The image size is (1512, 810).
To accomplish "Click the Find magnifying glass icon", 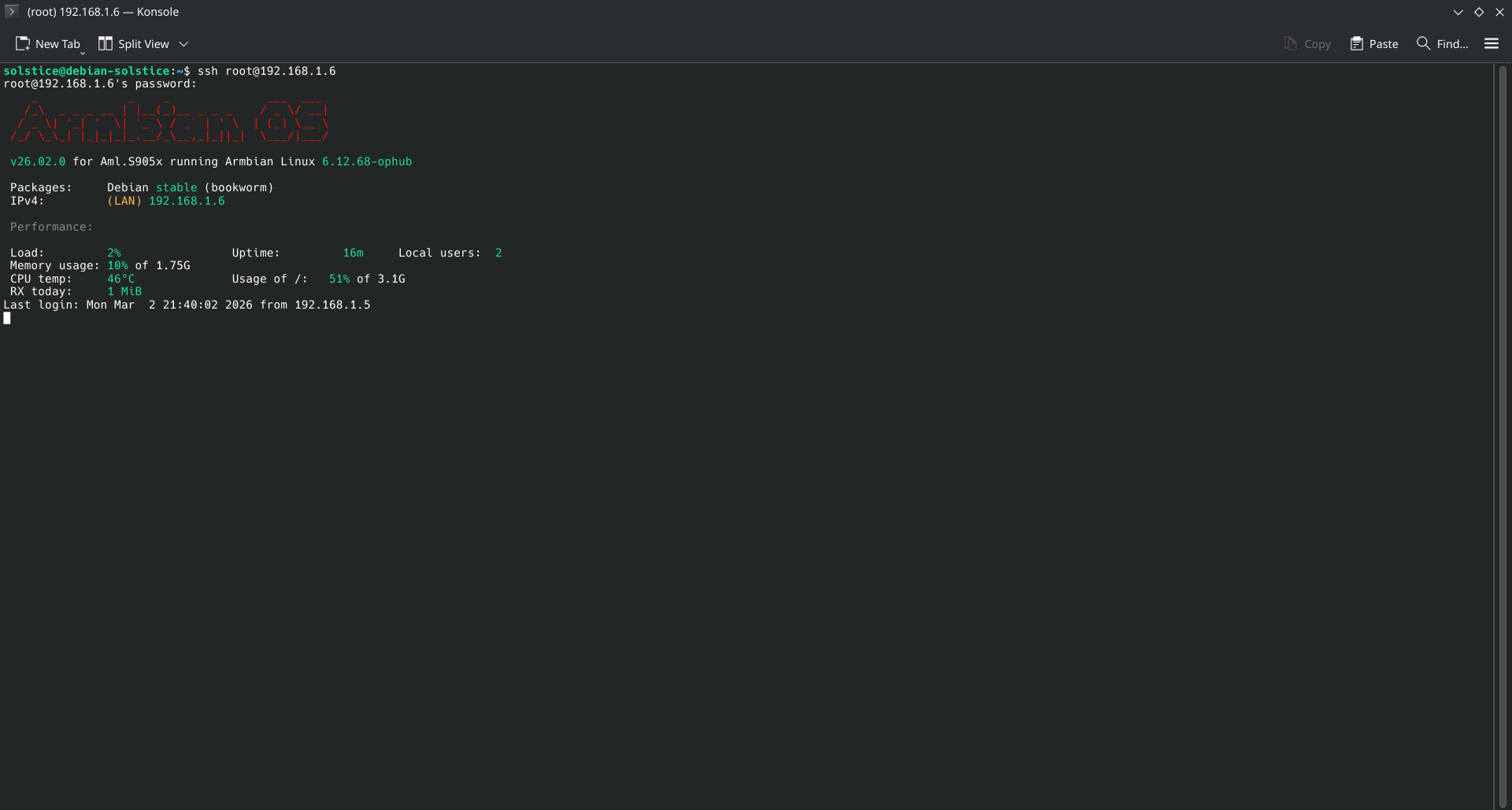I will (1423, 43).
